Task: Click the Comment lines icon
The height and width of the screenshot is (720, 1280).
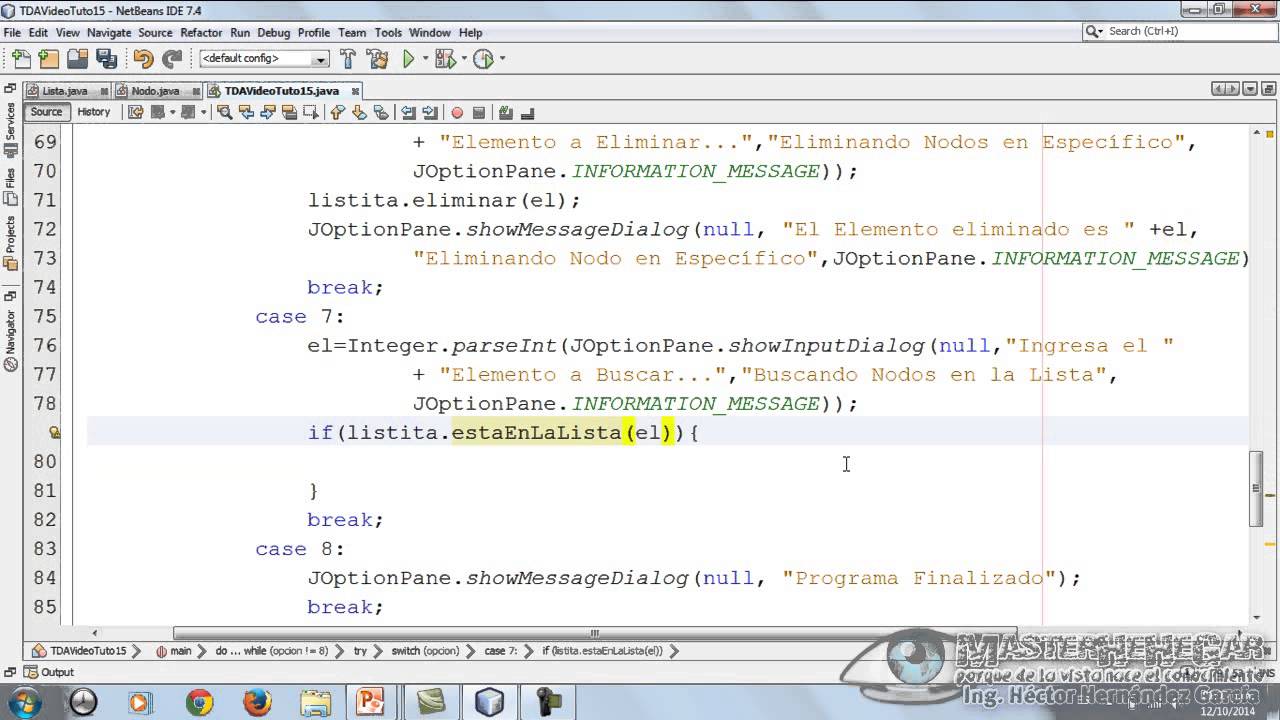Action: point(506,112)
